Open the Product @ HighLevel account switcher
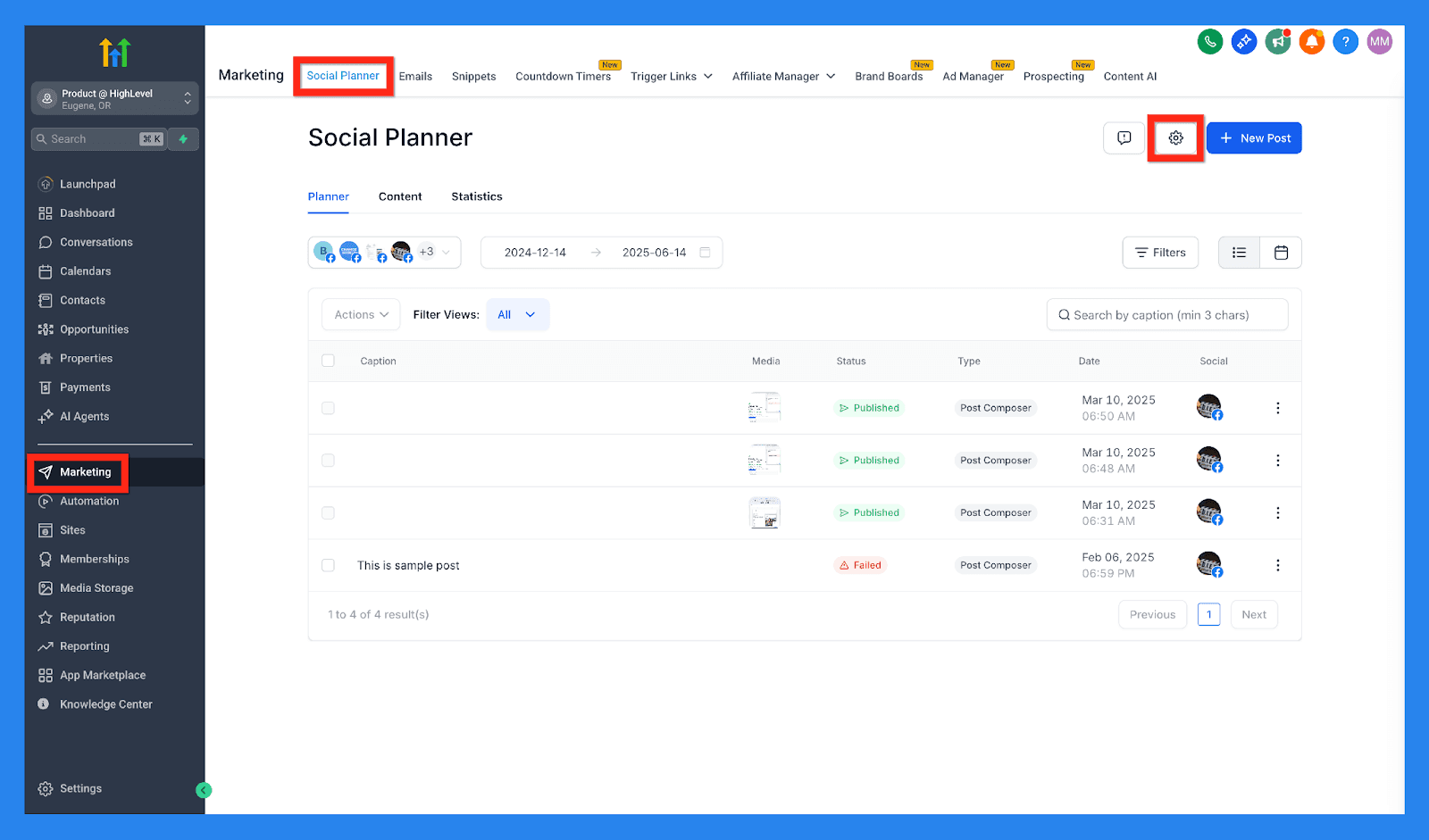 click(x=114, y=99)
